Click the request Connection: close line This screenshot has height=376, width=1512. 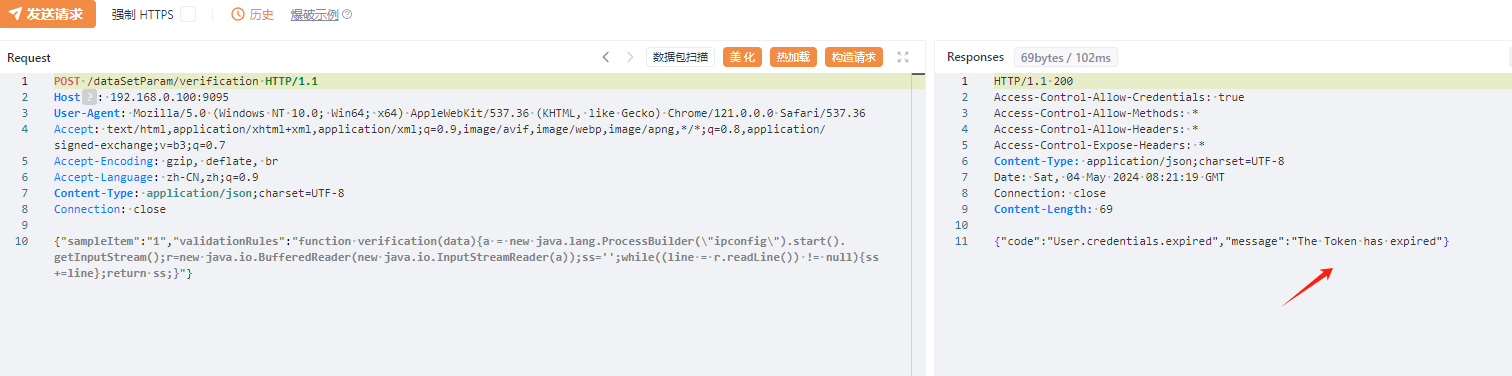pyautogui.click(x=110, y=209)
